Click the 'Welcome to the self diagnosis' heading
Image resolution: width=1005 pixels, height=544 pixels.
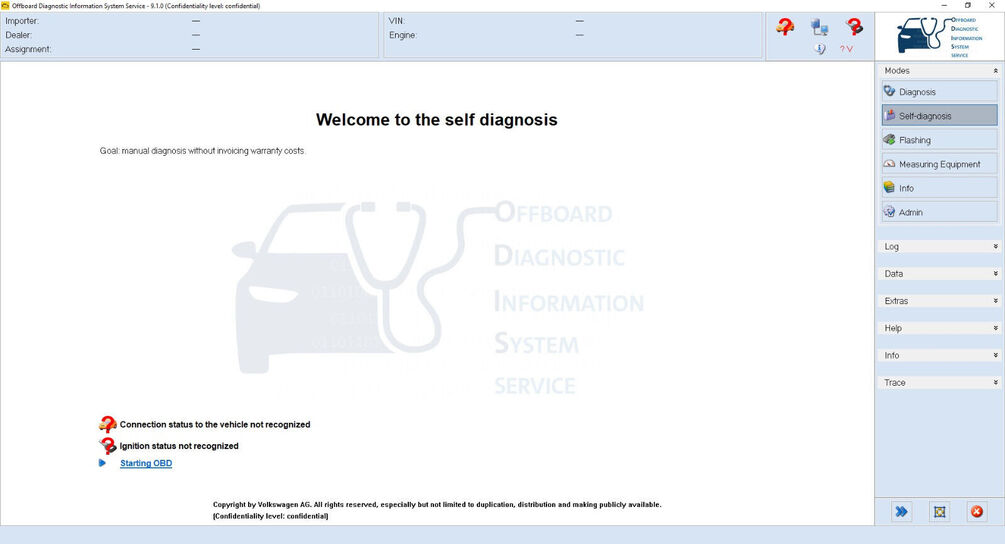(436, 120)
